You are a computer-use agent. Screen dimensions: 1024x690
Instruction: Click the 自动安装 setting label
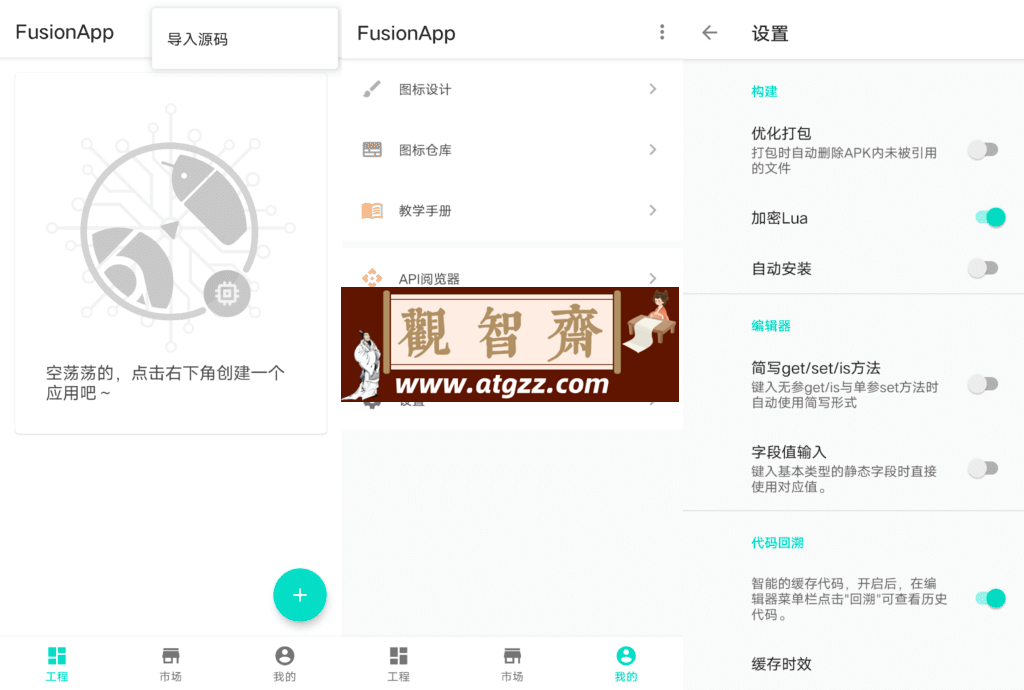pyautogui.click(x=781, y=269)
